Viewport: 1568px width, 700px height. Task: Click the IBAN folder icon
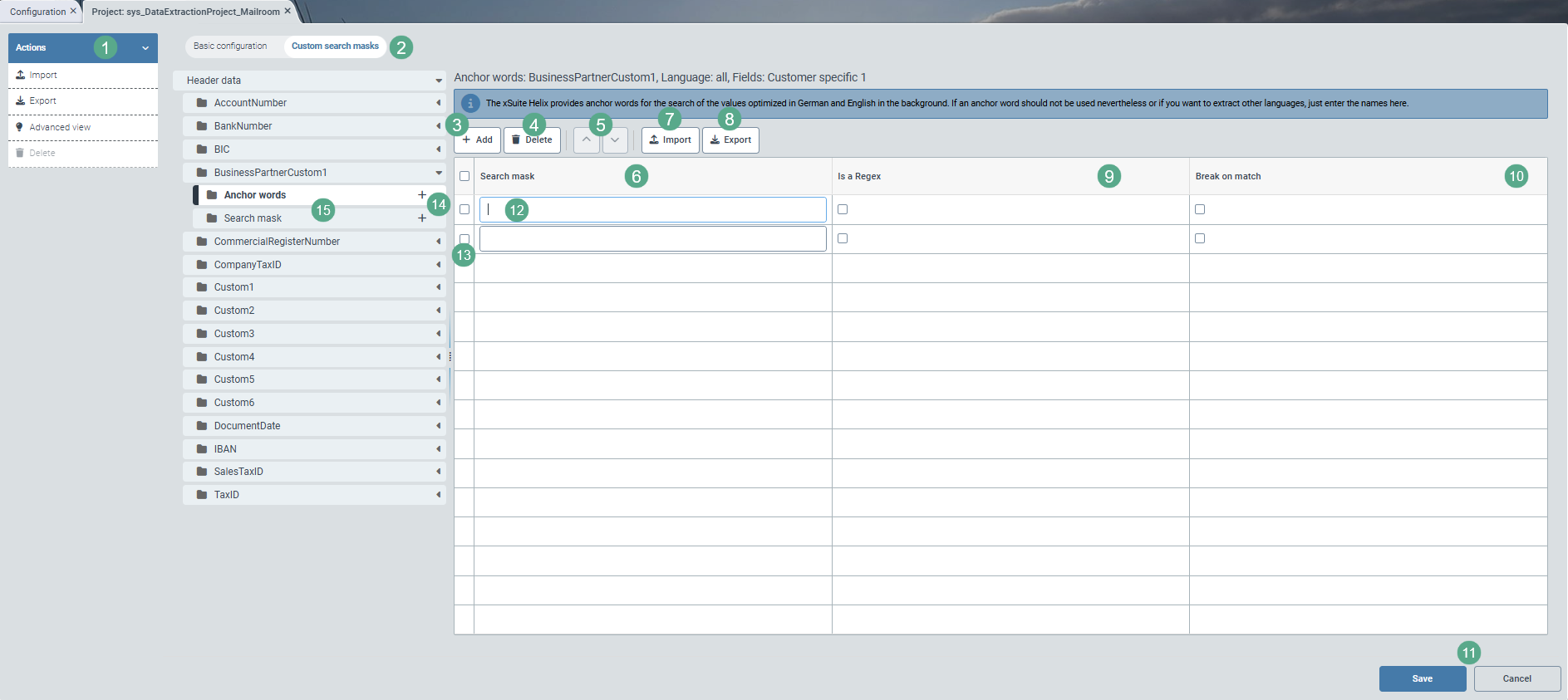point(202,449)
